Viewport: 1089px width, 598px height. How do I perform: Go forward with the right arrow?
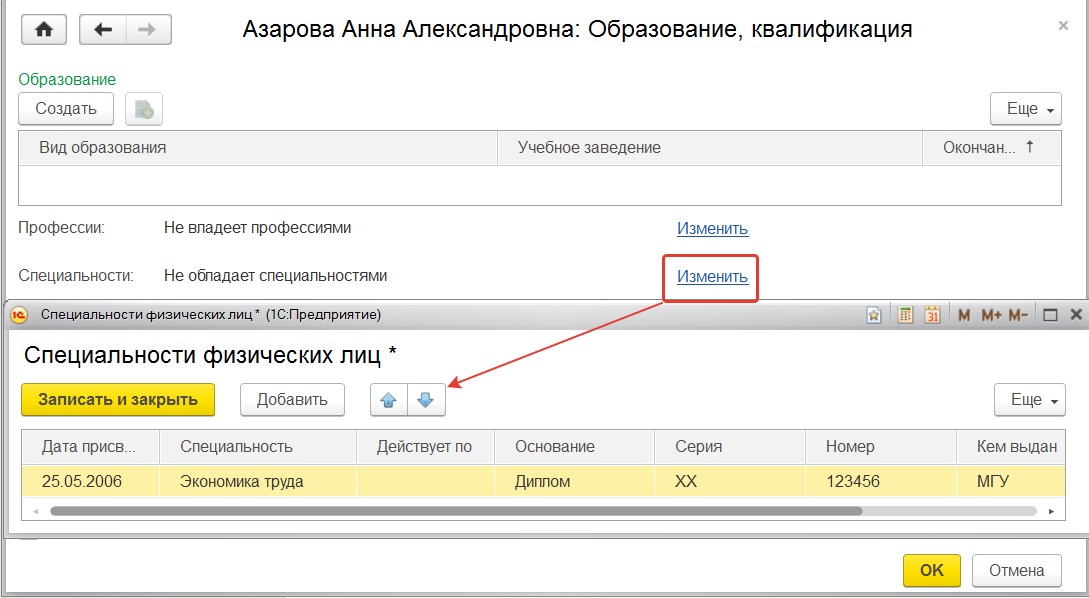click(148, 30)
